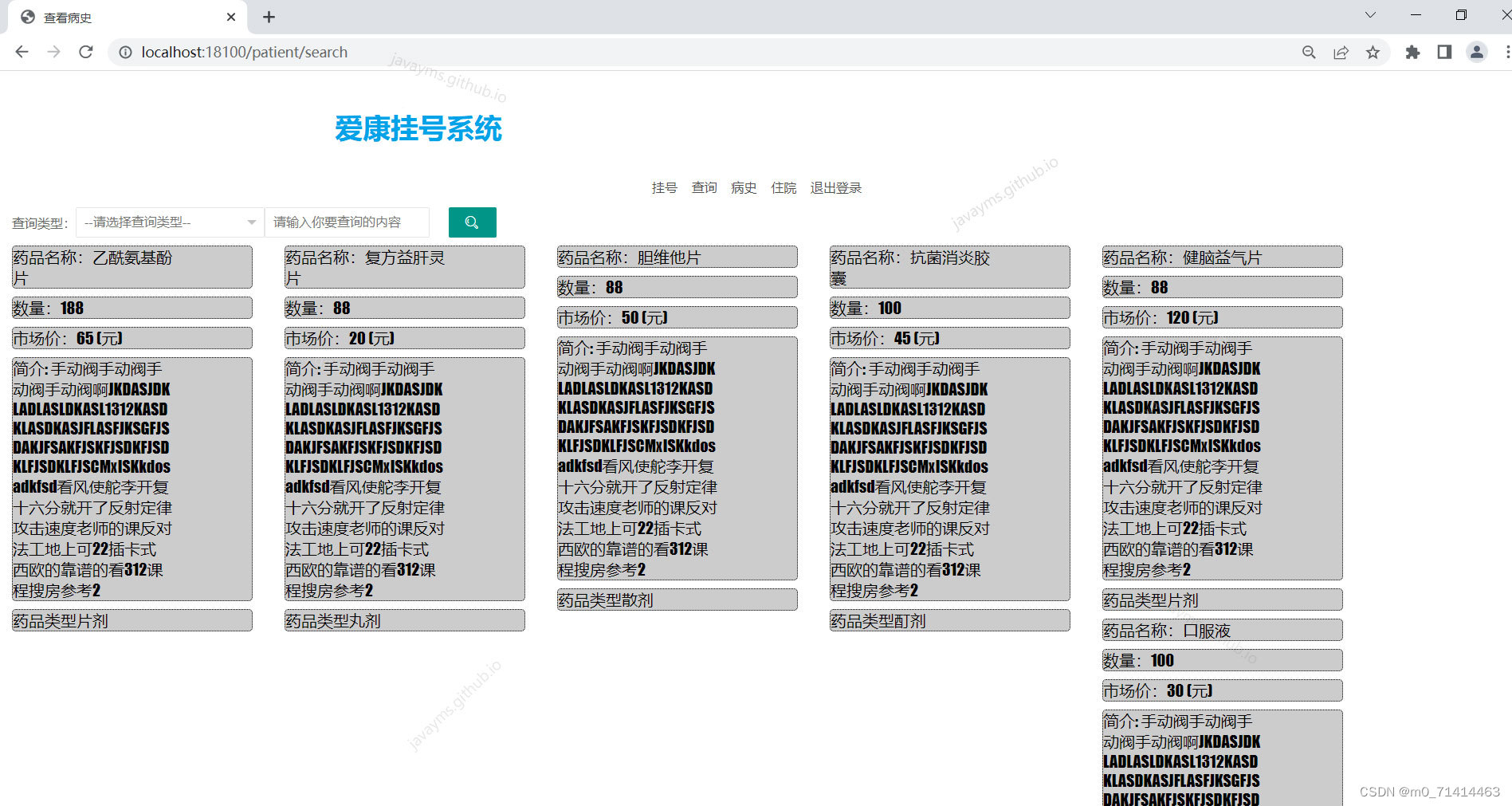
Task: Expand the 请选择查询类型 dropdown
Action: click(170, 222)
